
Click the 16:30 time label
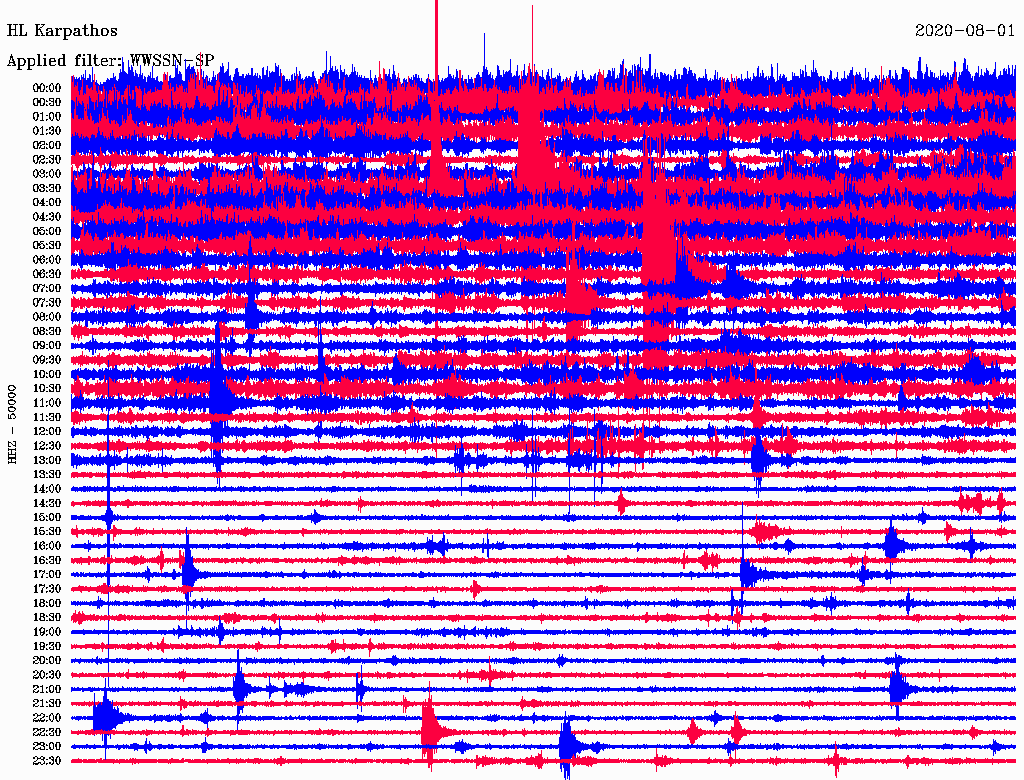47,561
